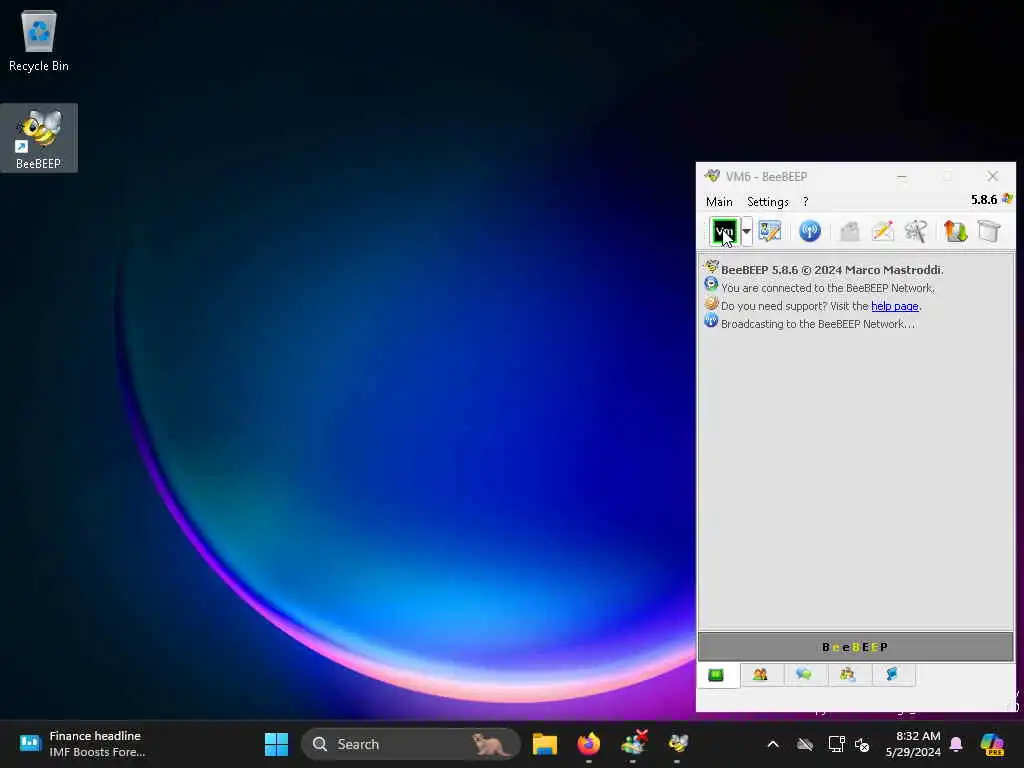1024x768 pixels.
Task: Expand the status dropdown arrow beside avatar
Action: (x=746, y=231)
